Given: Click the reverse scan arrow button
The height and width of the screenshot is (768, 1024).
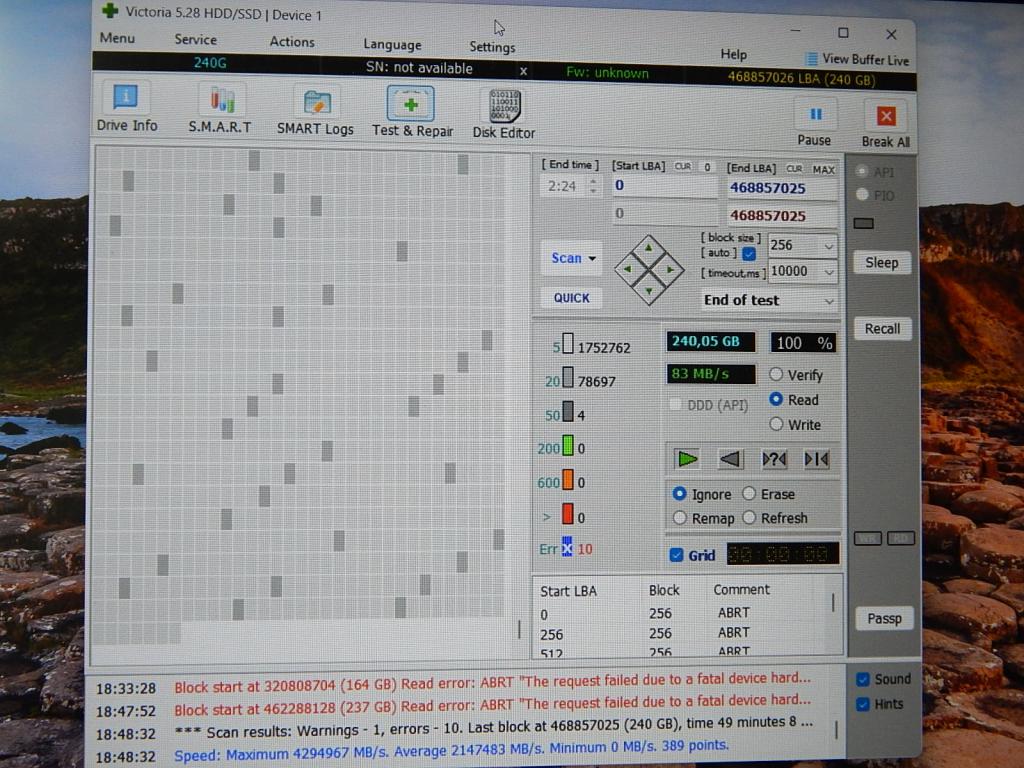Looking at the screenshot, I should pyautogui.click(x=730, y=459).
